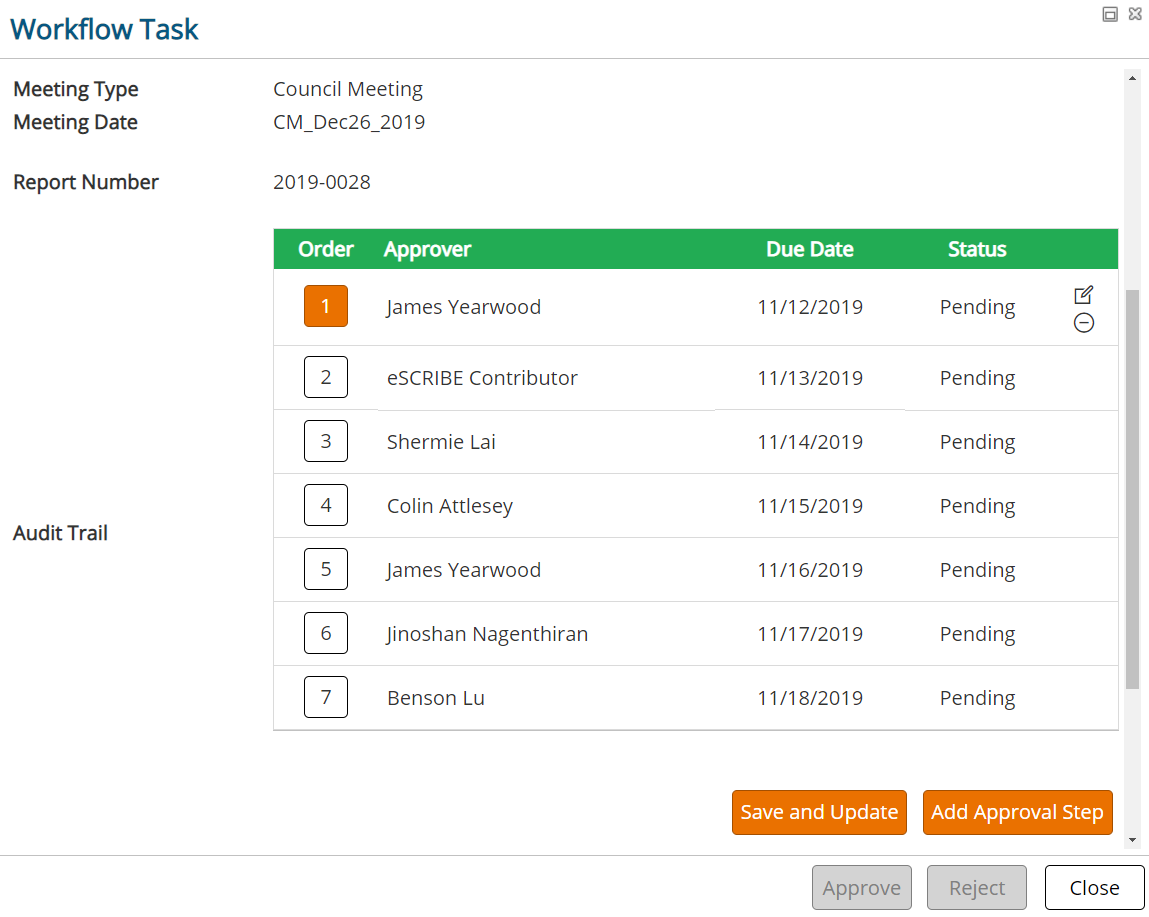Click the Report Number label

[x=86, y=182]
